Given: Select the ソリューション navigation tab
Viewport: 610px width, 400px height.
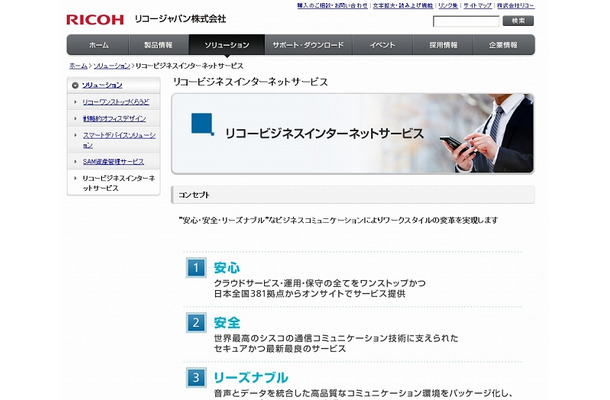Looking at the screenshot, I should (227, 45).
